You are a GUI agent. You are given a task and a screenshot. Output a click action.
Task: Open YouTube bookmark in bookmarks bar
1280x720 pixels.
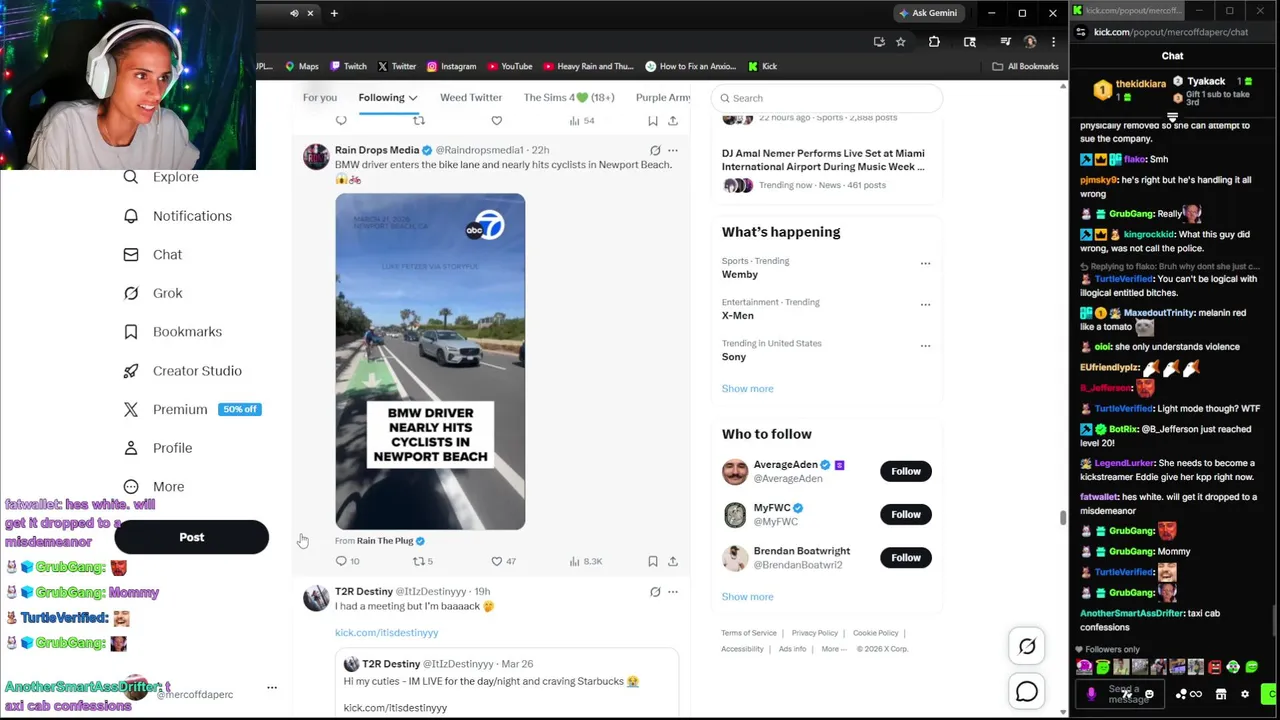509,67
